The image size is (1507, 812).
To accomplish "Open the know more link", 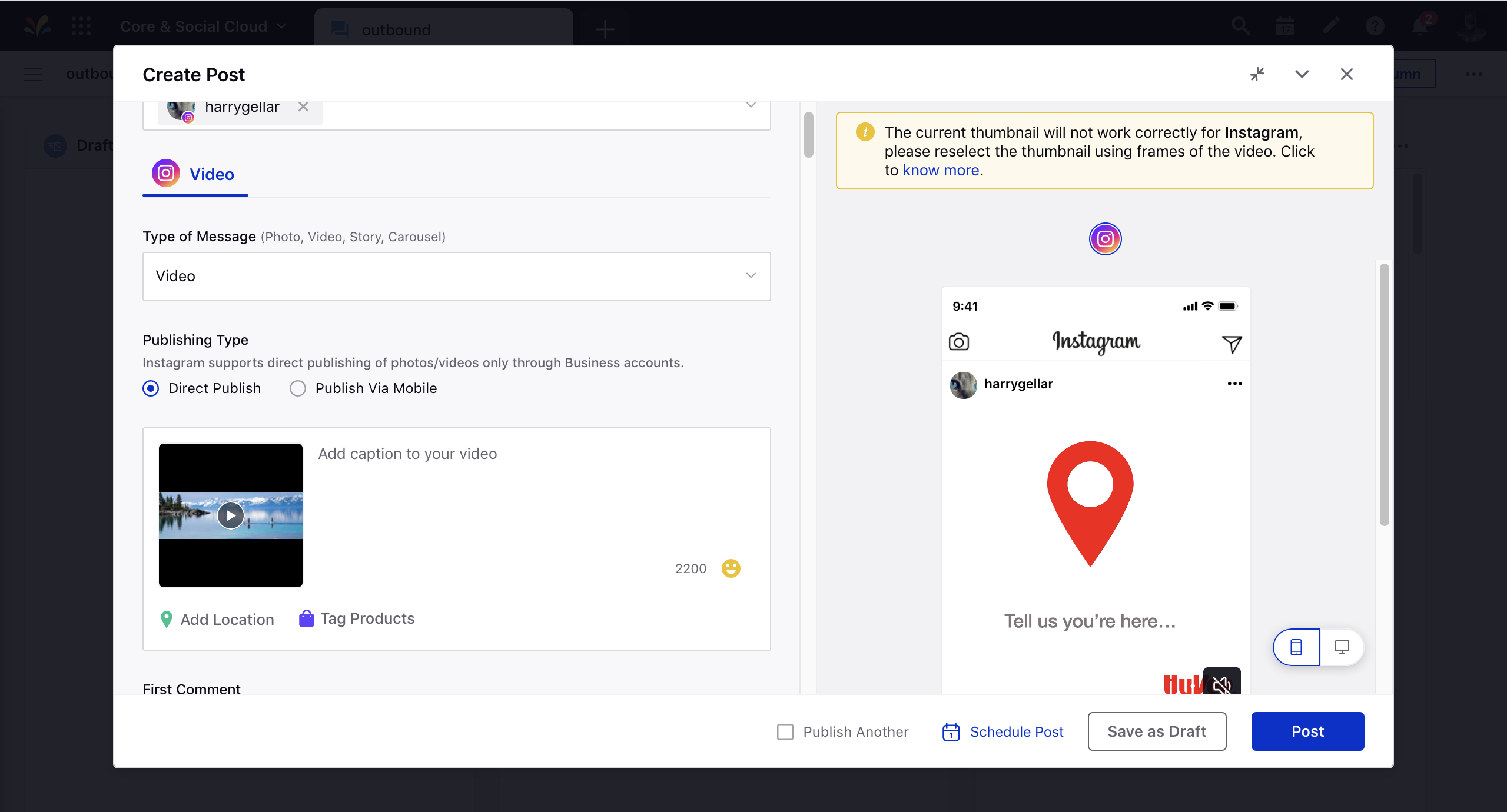I will coord(940,169).
